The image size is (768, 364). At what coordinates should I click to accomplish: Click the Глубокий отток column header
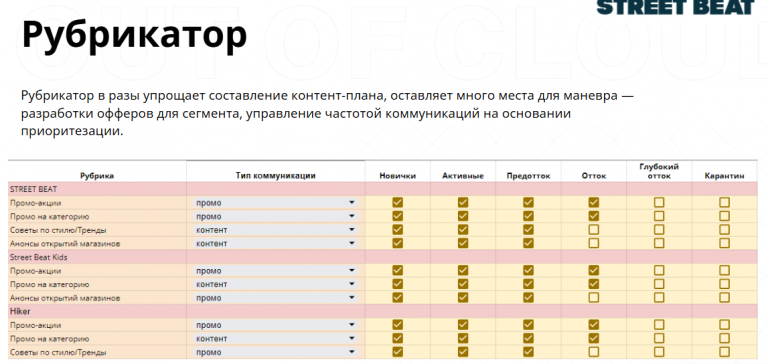pos(659,171)
